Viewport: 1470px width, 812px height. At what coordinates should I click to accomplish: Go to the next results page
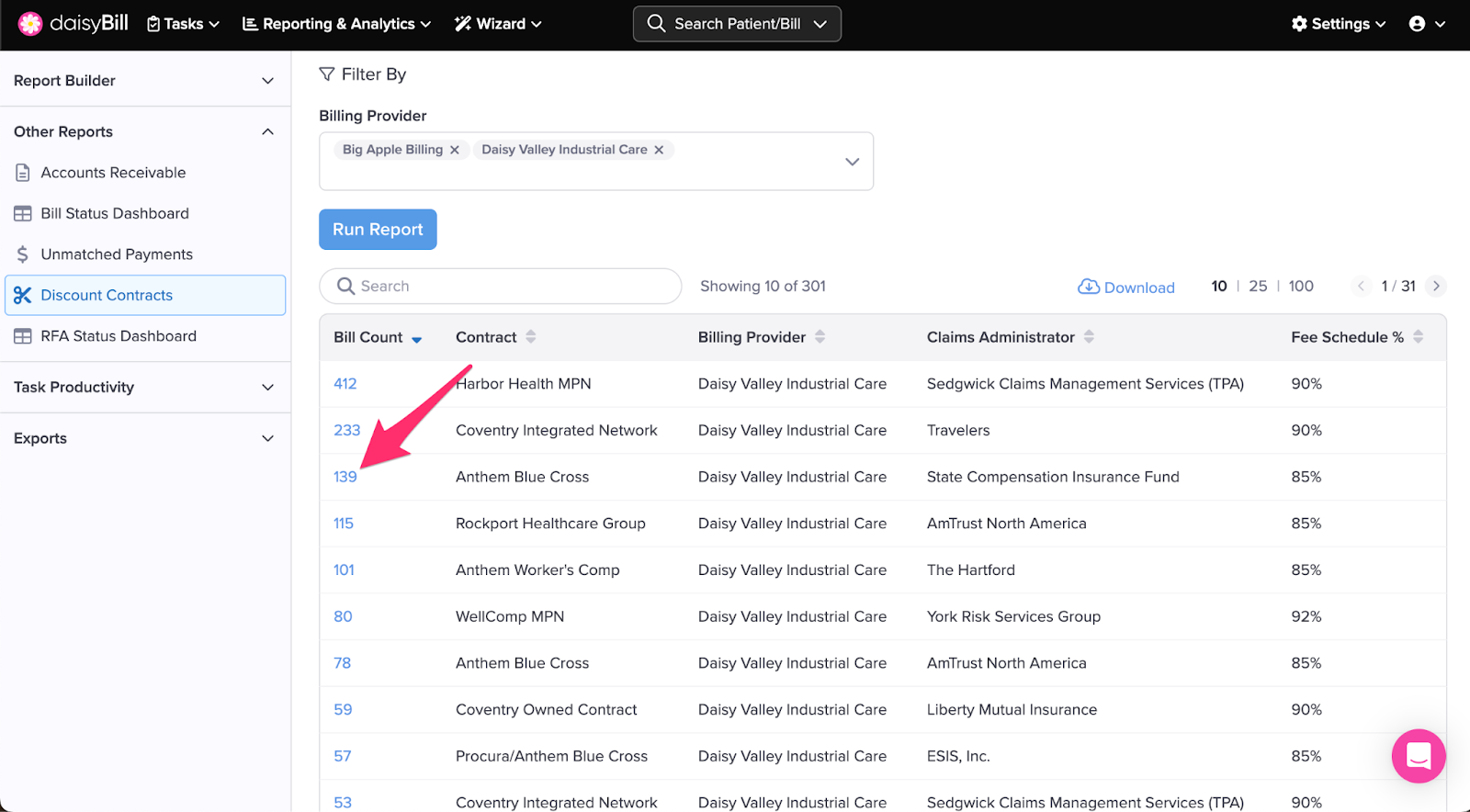click(x=1436, y=287)
